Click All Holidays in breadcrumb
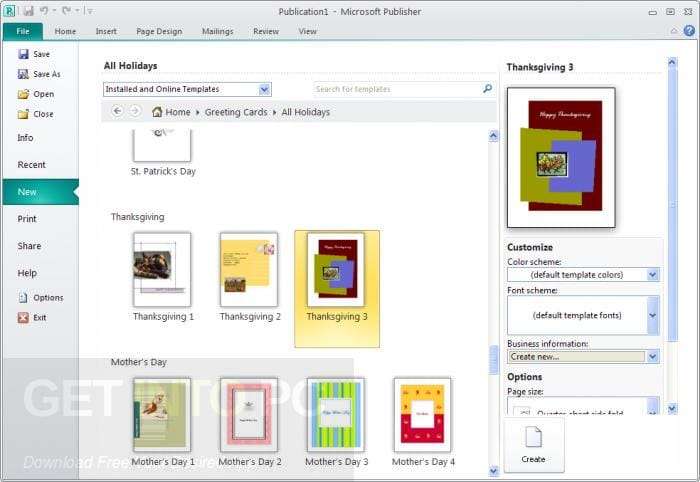The image size is (700, 482). (306, 112)
